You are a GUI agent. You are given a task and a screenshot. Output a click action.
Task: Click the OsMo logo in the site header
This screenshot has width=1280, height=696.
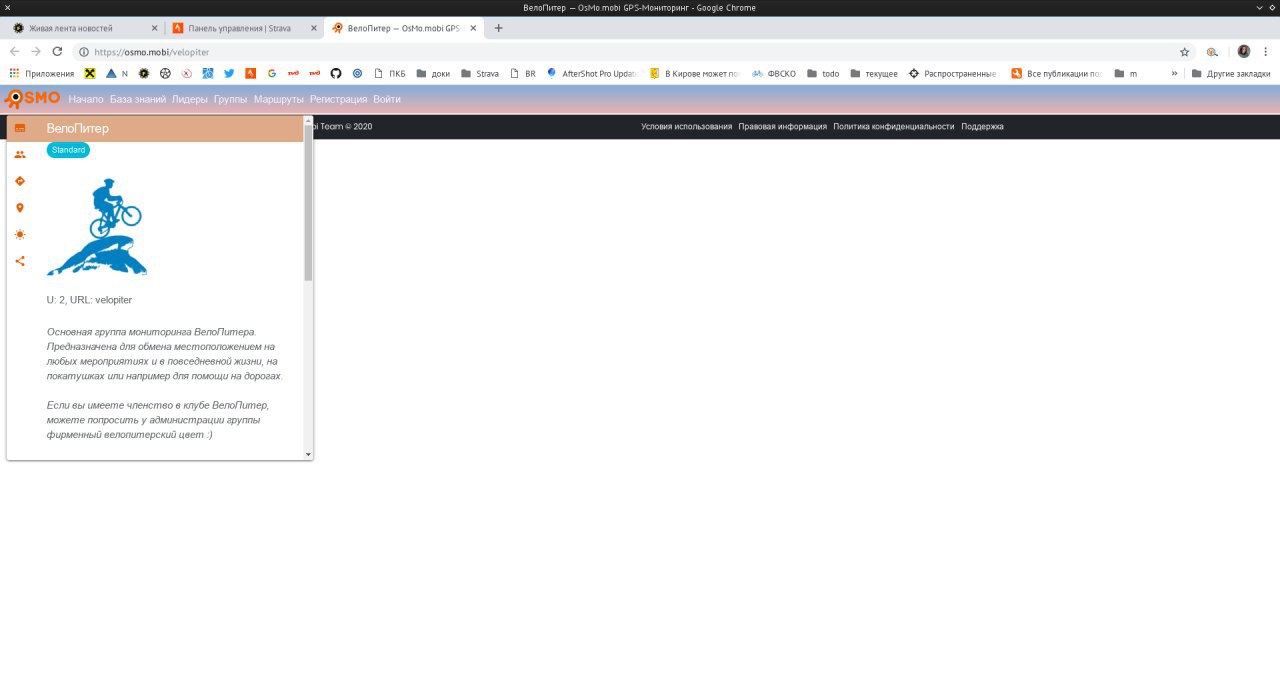point(32,98)
